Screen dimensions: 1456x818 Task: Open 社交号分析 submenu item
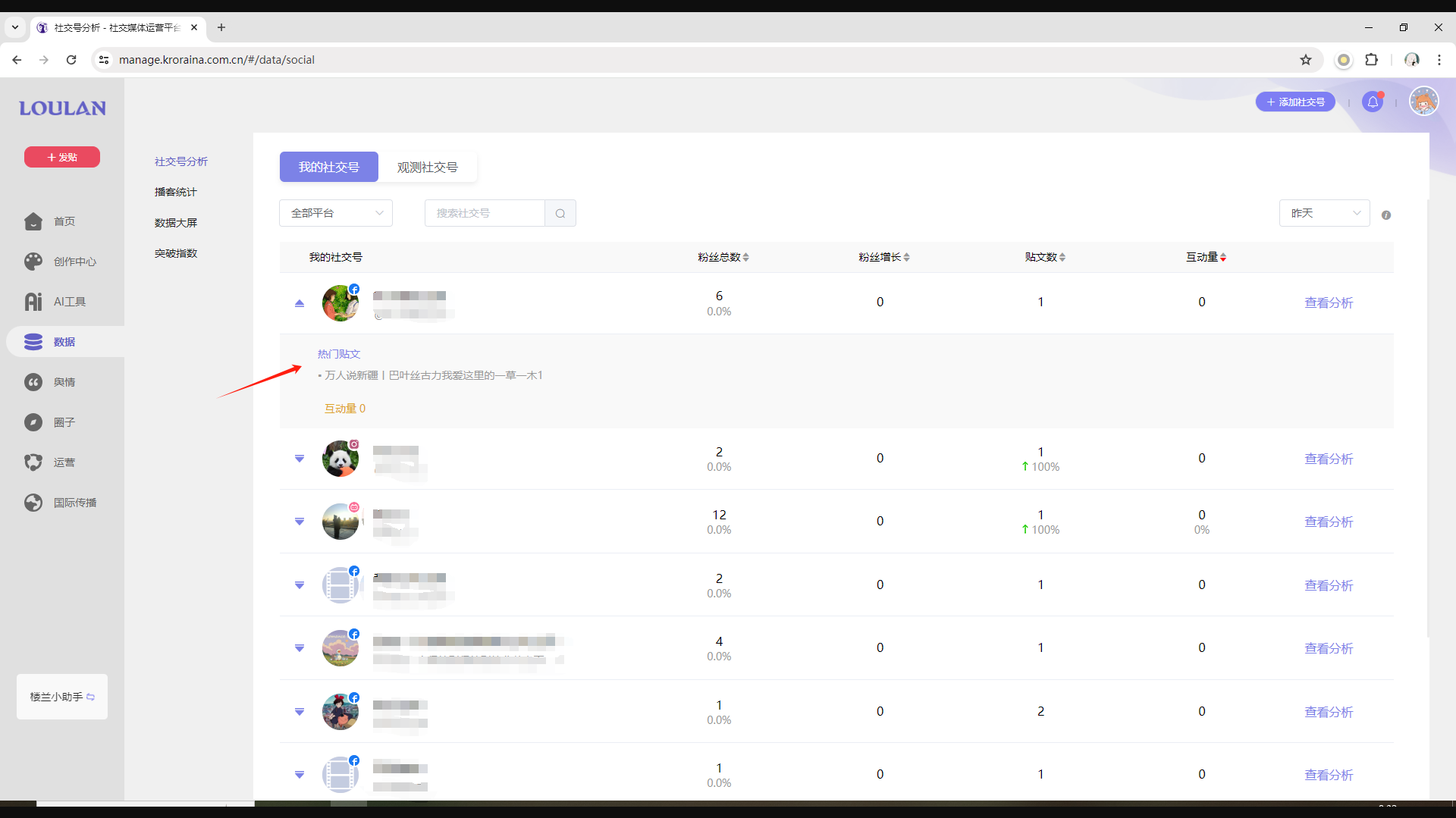click(x=181, y=161)
